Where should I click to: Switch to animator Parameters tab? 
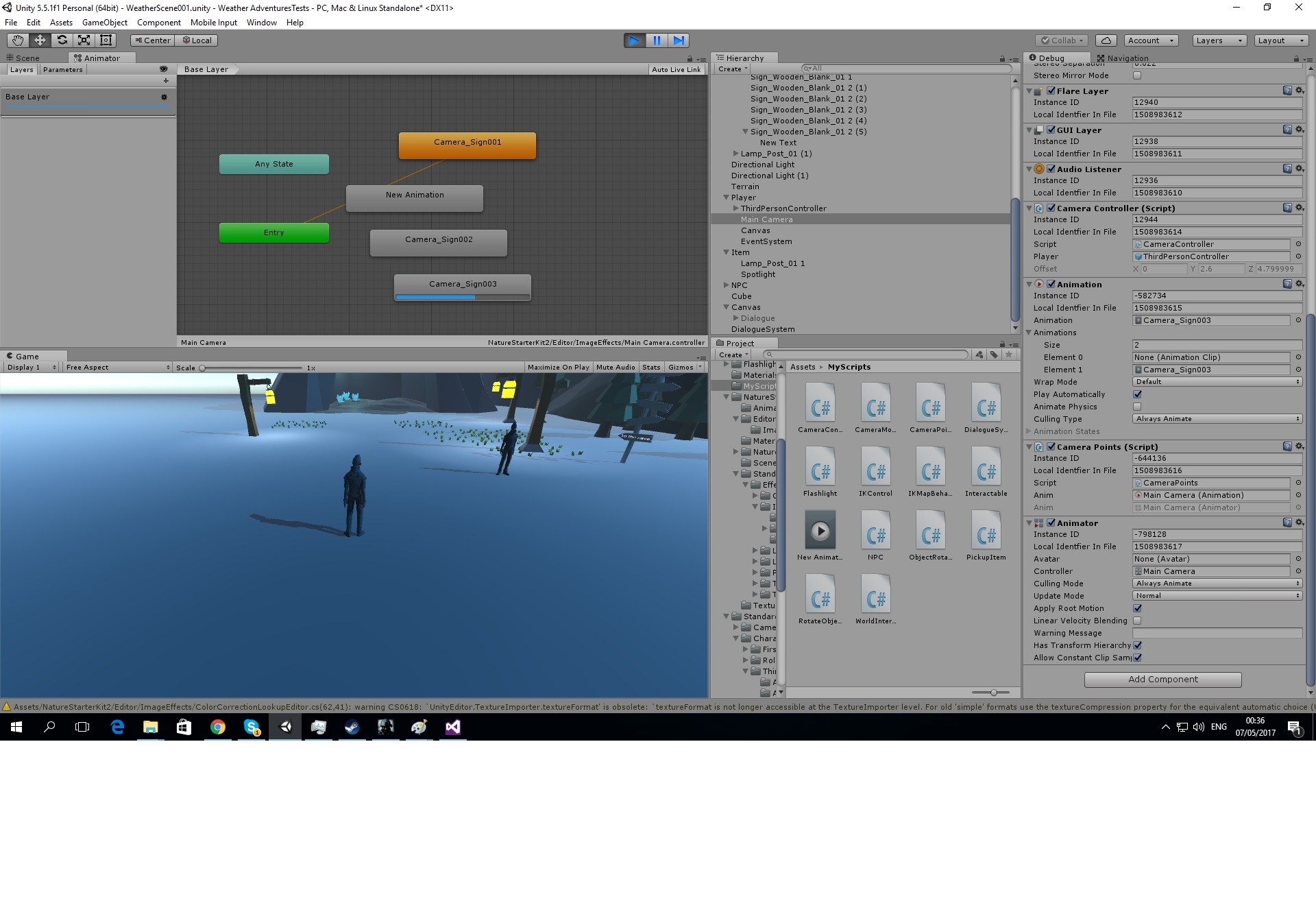(x=62, y=70)
